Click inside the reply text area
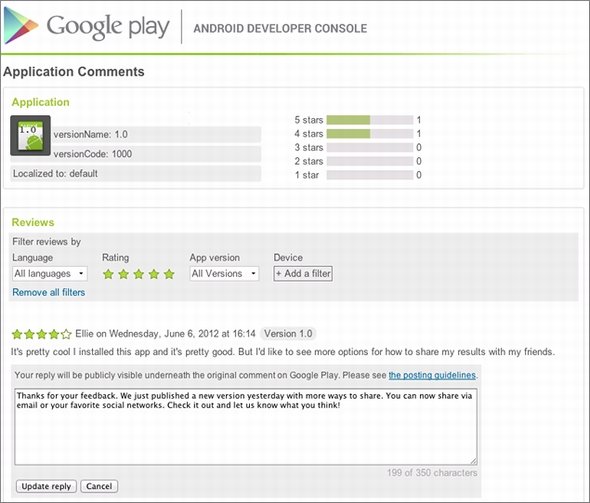This screenshot has width=590, height=503. [246, 427]
